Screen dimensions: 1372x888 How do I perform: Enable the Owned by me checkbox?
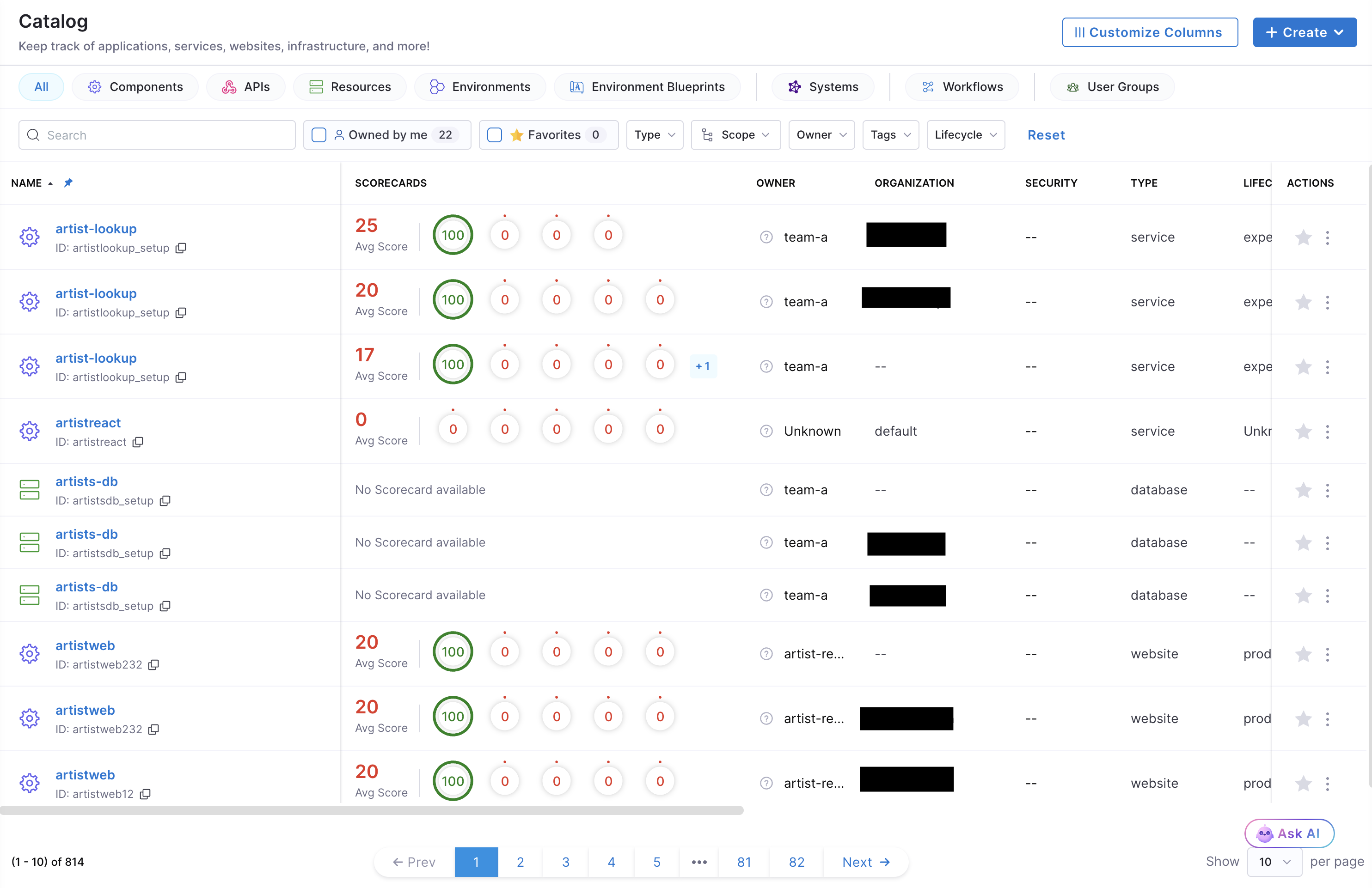319,135
